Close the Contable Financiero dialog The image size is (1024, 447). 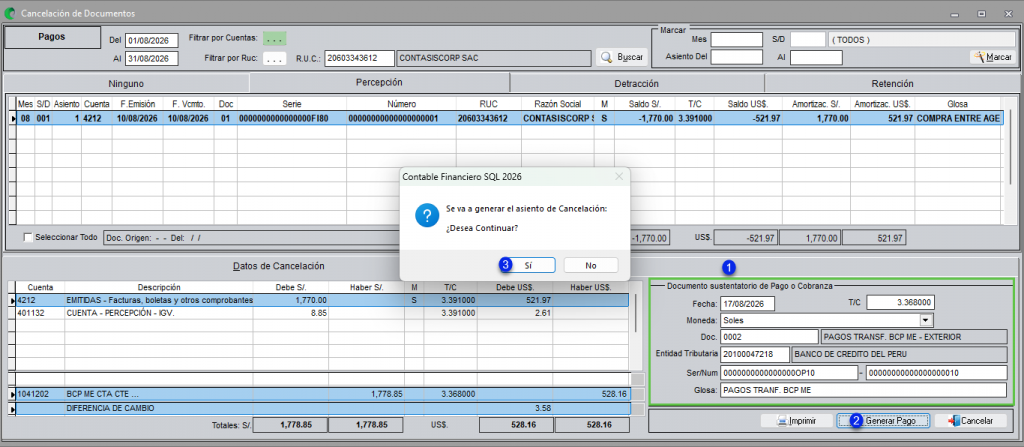(618, 176)
